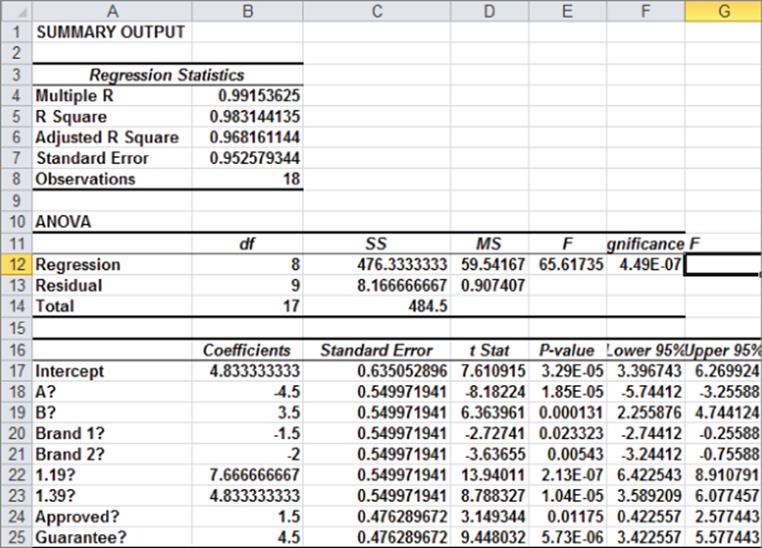
Task: Select row 12 header
Action: point(17,264)
